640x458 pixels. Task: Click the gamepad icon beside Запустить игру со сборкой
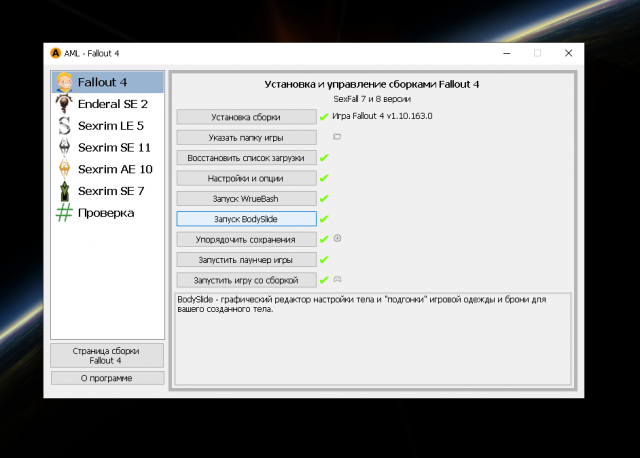(337, 279)
